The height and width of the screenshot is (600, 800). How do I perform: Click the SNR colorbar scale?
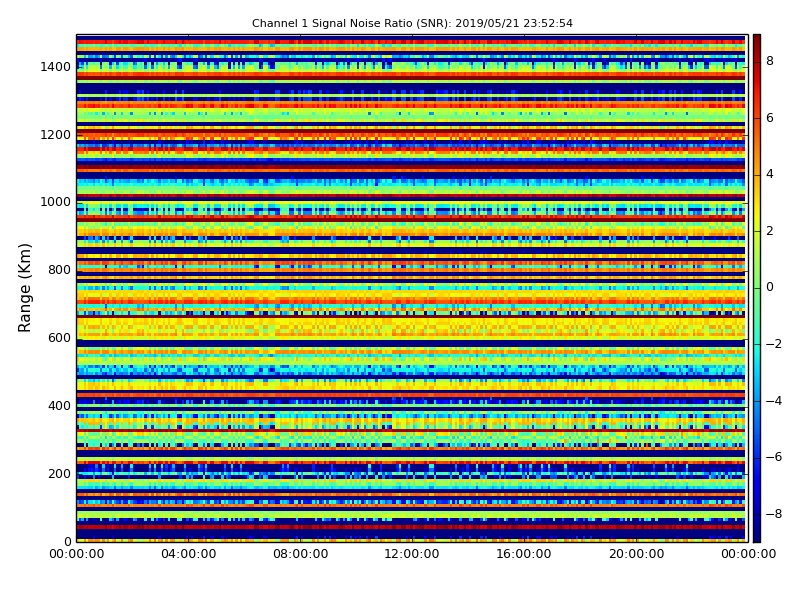(757, 288)
